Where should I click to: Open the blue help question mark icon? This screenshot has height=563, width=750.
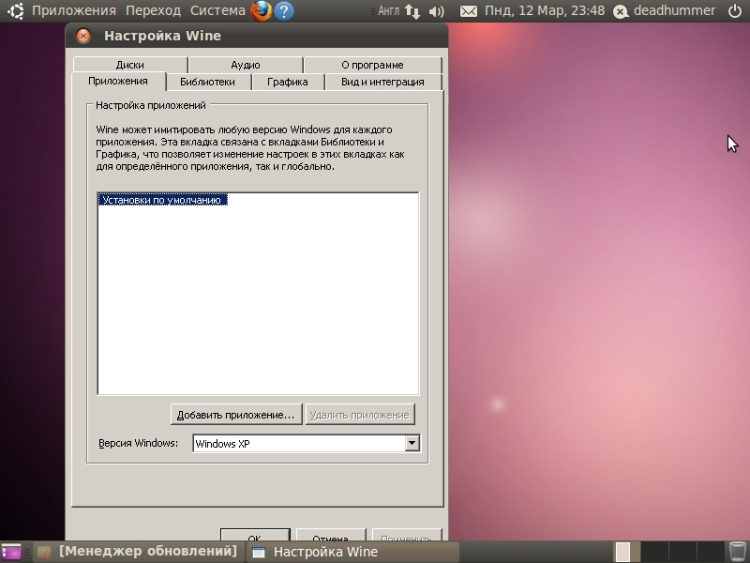284,11
